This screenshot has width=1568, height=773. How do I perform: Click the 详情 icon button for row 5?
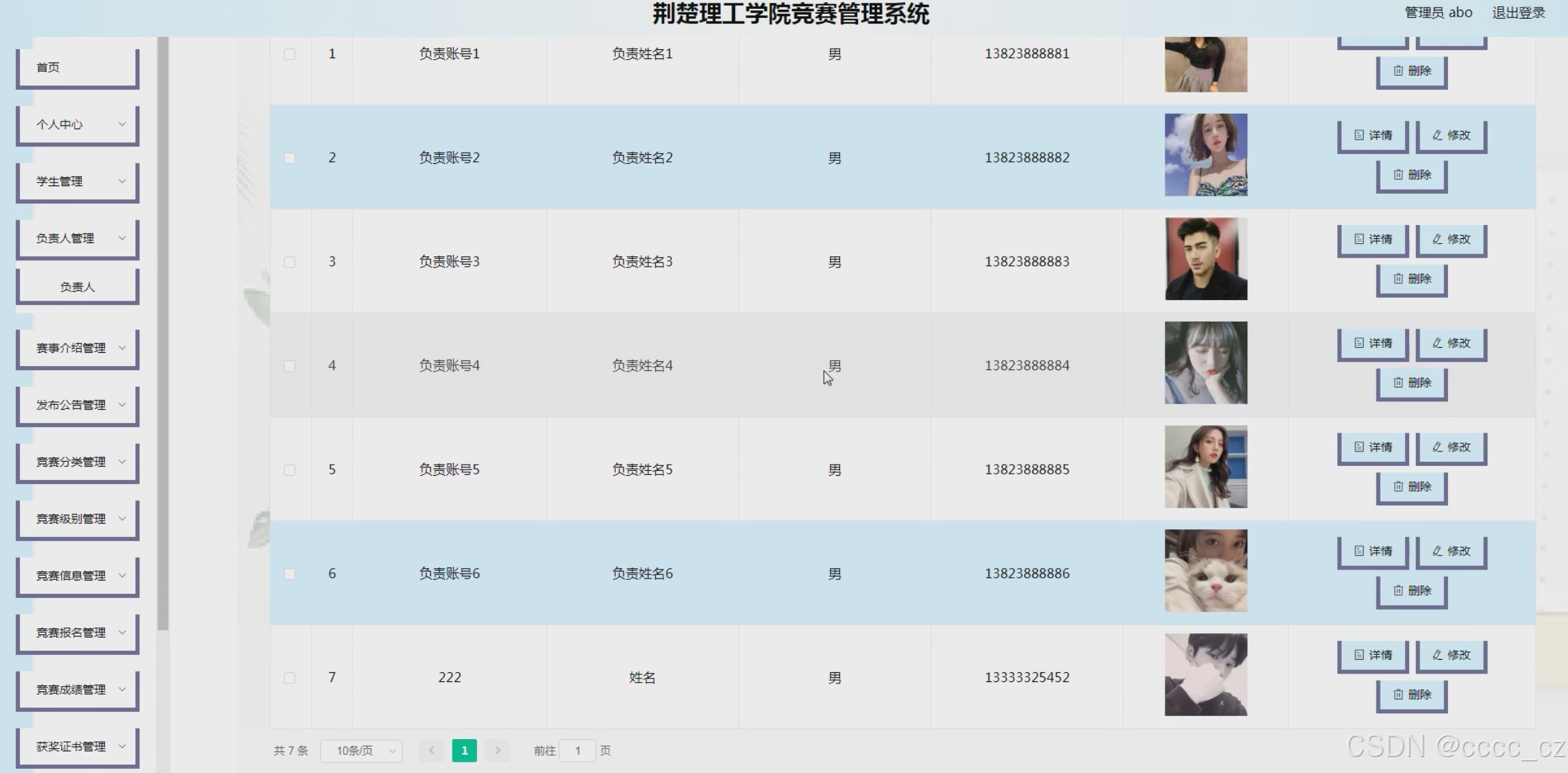point(1372,447)
